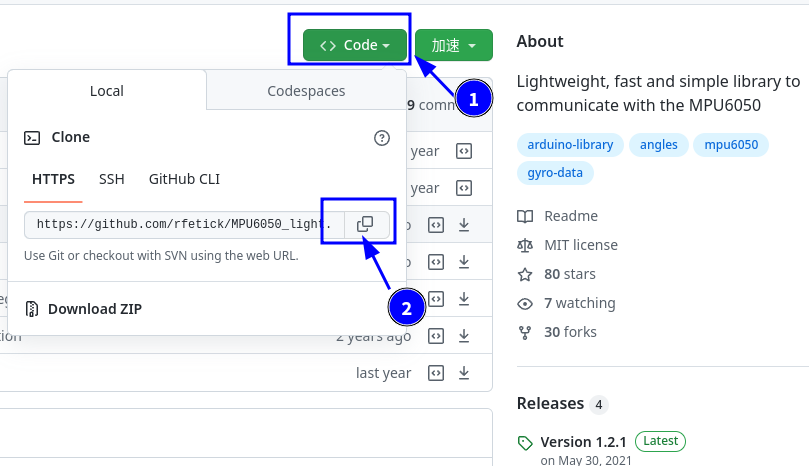Image resolution: width=809 pixels, height=466 pixels.
Task: Click the code icon in the 2 years ago row
Action: click(x=436, y=337)
